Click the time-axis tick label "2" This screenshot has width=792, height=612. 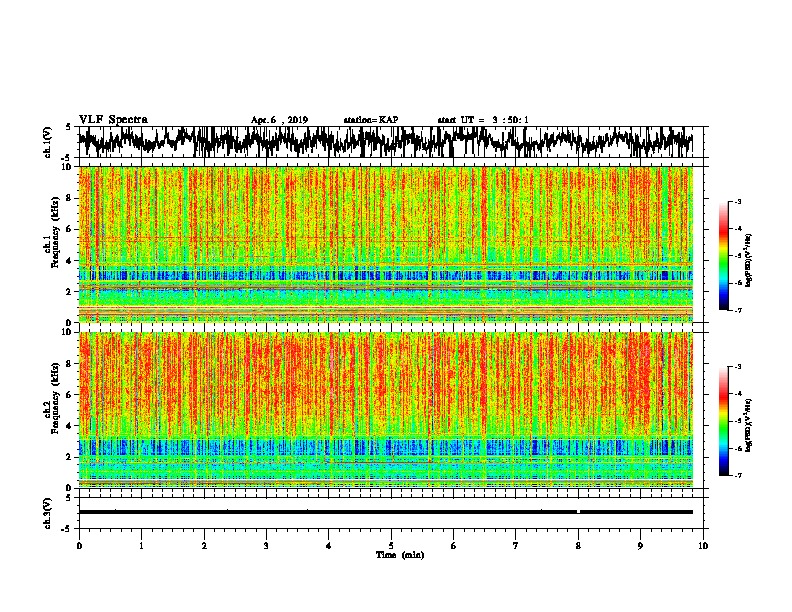tap(204, 545)
